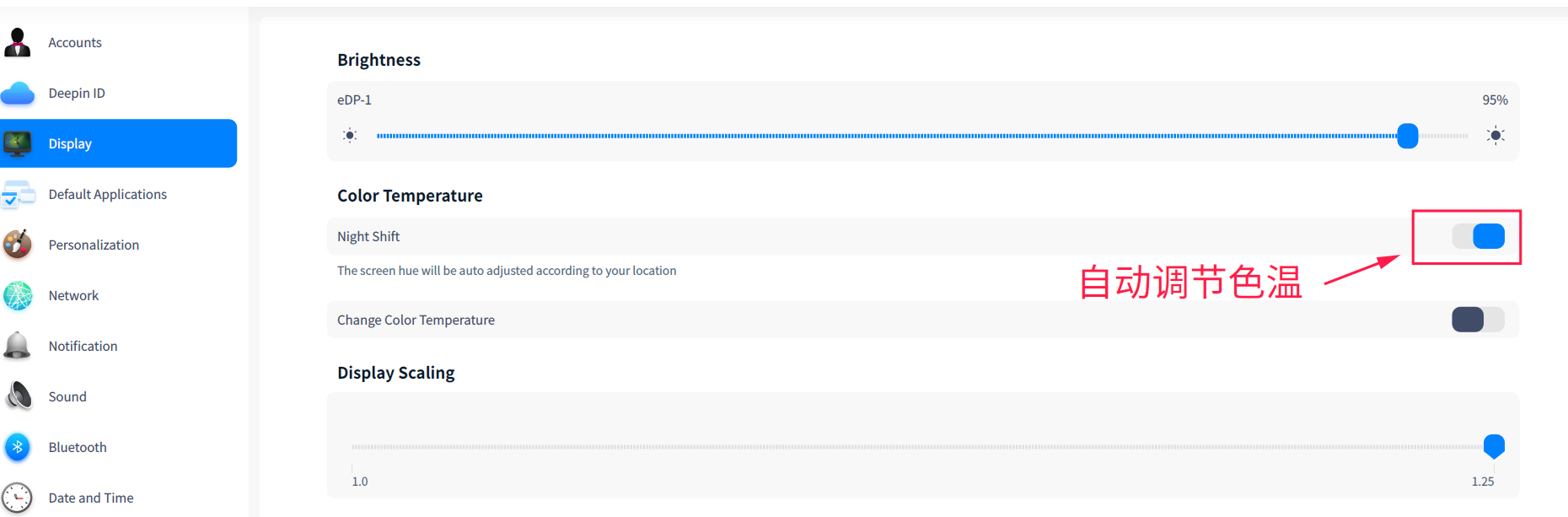
Task: Click the Accounts user icon
Action: pyautogui.click(x=18, y=42)
